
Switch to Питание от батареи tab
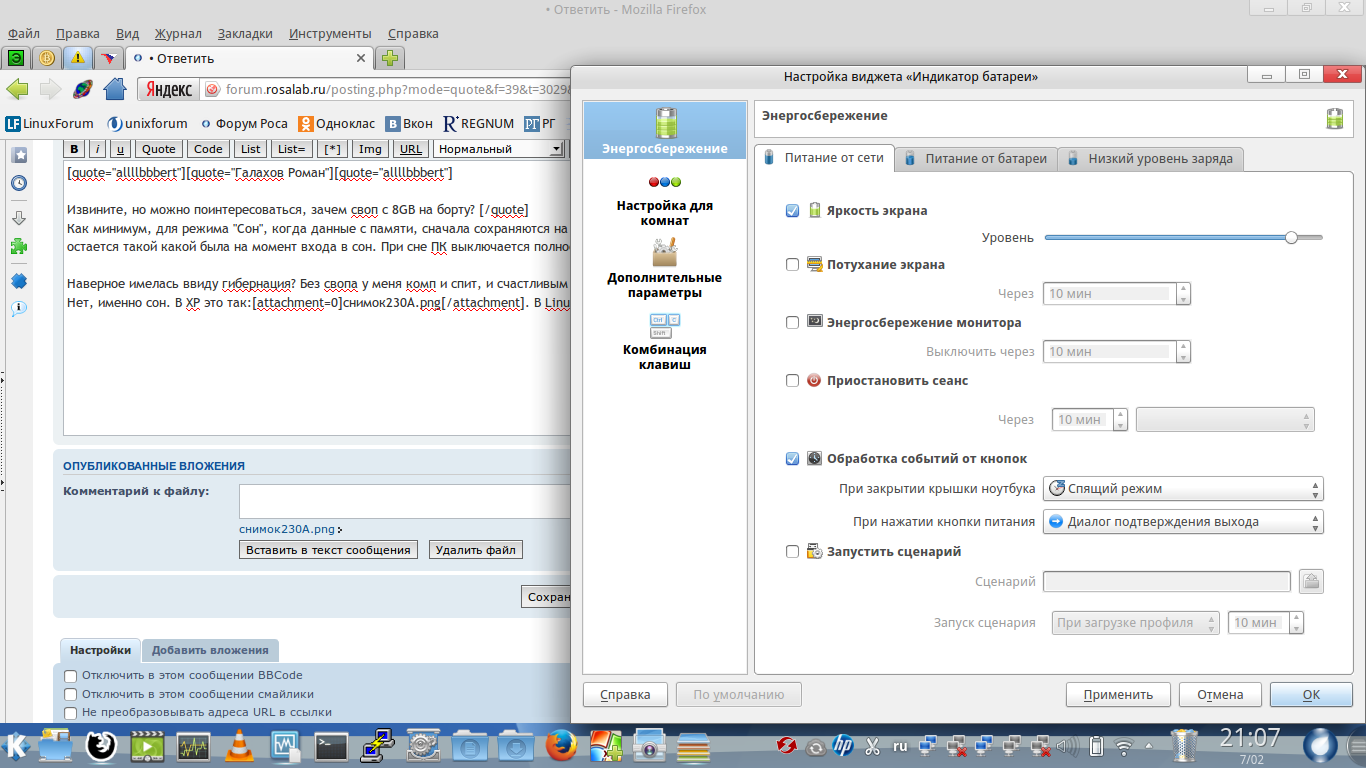(976, 158)
